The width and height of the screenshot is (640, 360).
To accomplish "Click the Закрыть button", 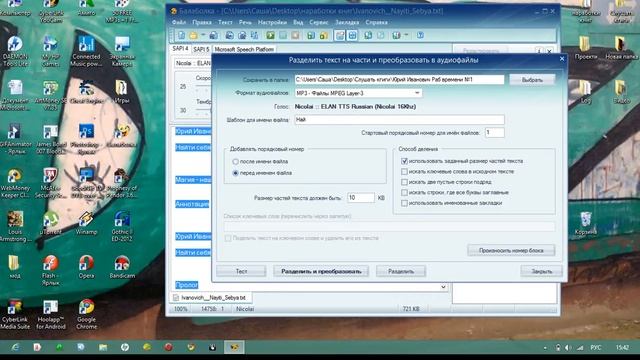I will [541, 271].
